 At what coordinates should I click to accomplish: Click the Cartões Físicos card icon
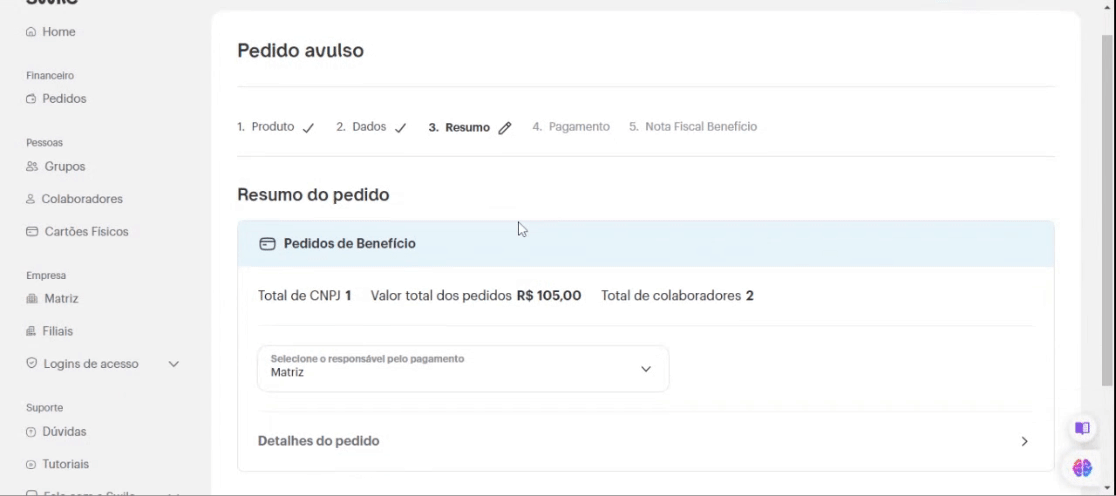click(x=31, y=232)
